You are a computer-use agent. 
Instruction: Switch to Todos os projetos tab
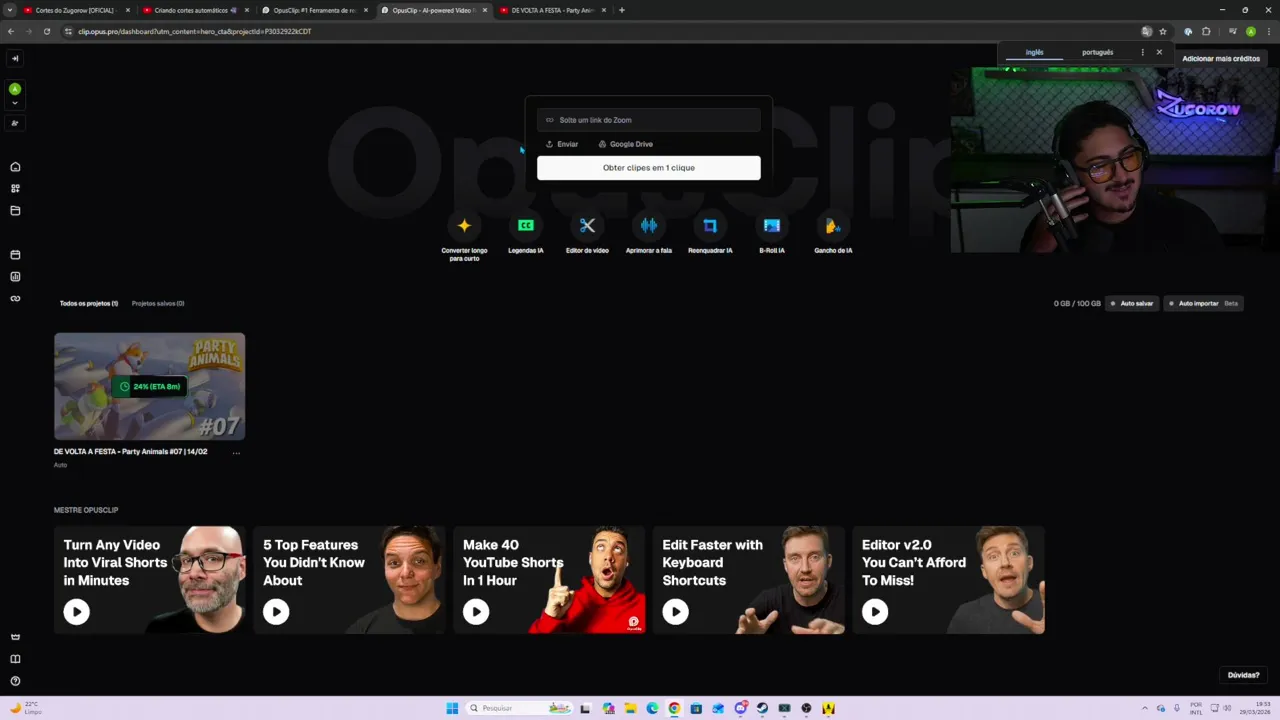pos(89,303)
